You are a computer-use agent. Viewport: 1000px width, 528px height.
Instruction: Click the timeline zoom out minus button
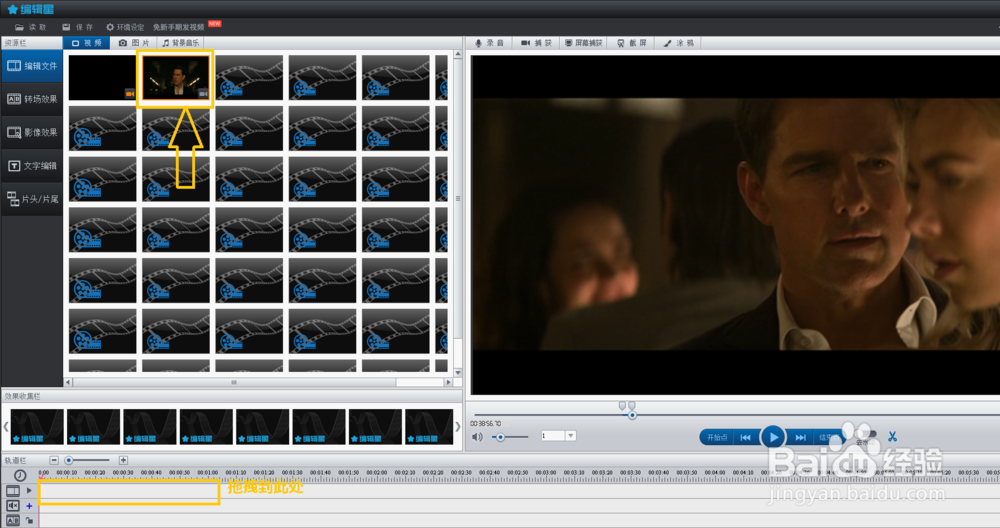tap(54, 460)
